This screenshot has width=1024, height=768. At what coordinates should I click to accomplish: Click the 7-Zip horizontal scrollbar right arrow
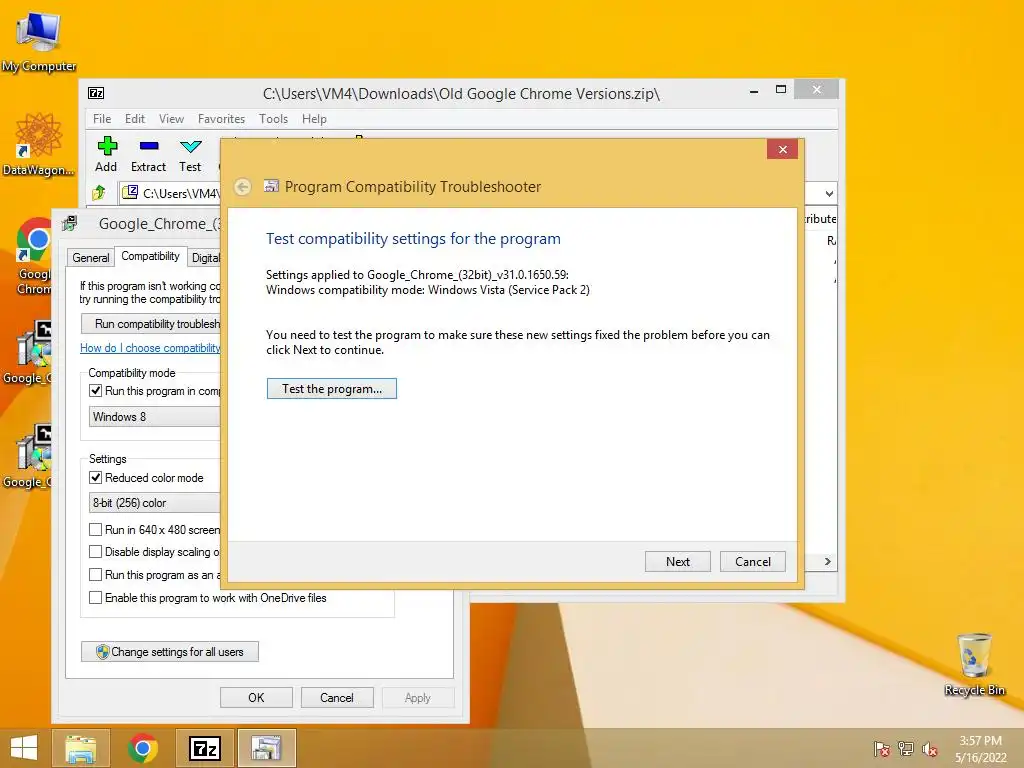tap(827, 562)
